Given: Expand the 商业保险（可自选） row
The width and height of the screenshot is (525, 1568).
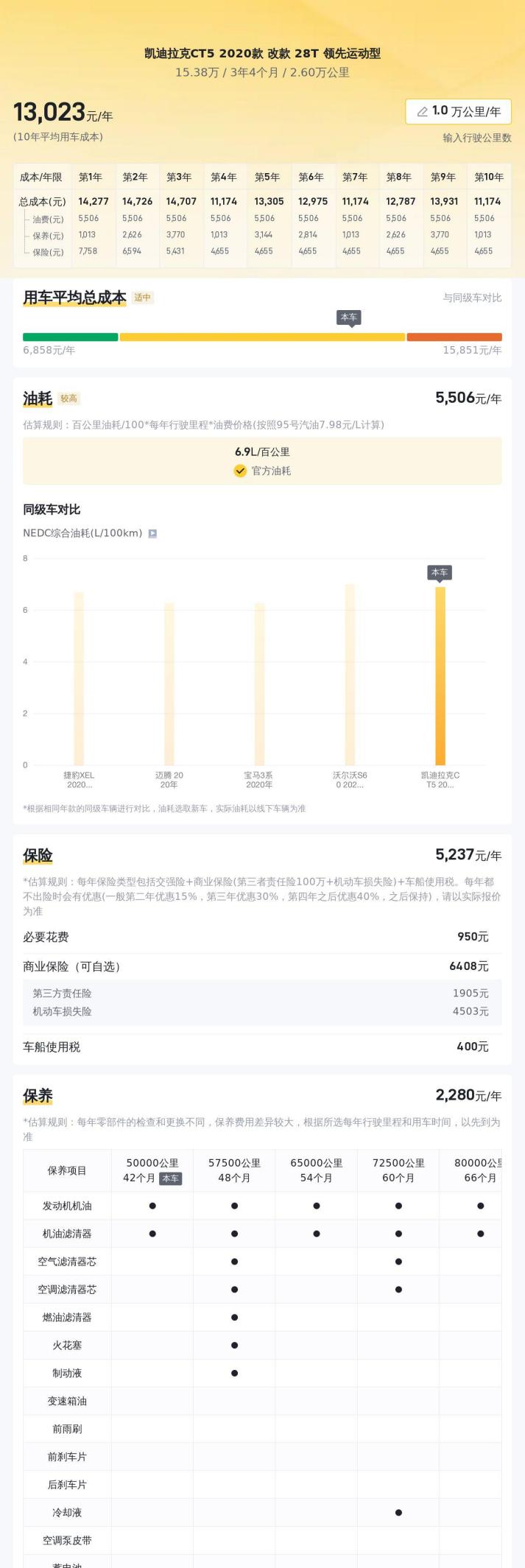Looking at the screenshot, I should (x=262, y=966).
